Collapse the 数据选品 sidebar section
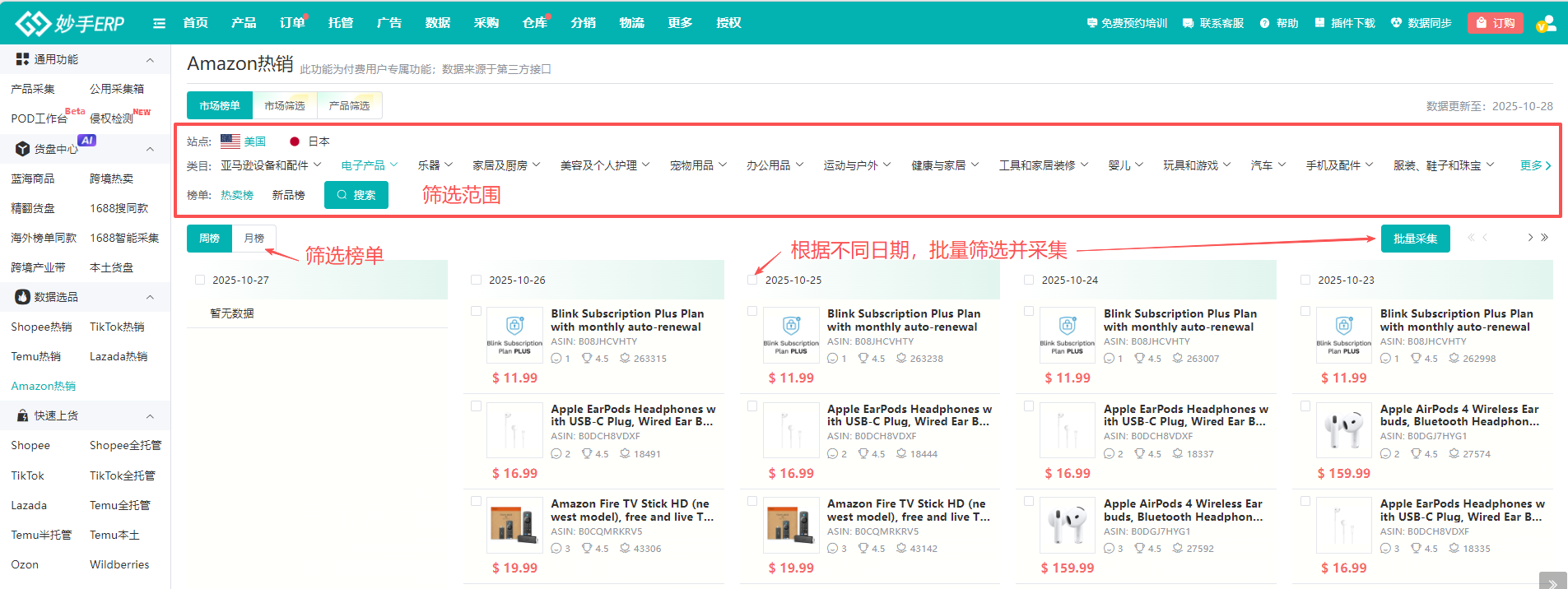1568x589 pixels. click(150, 297)
